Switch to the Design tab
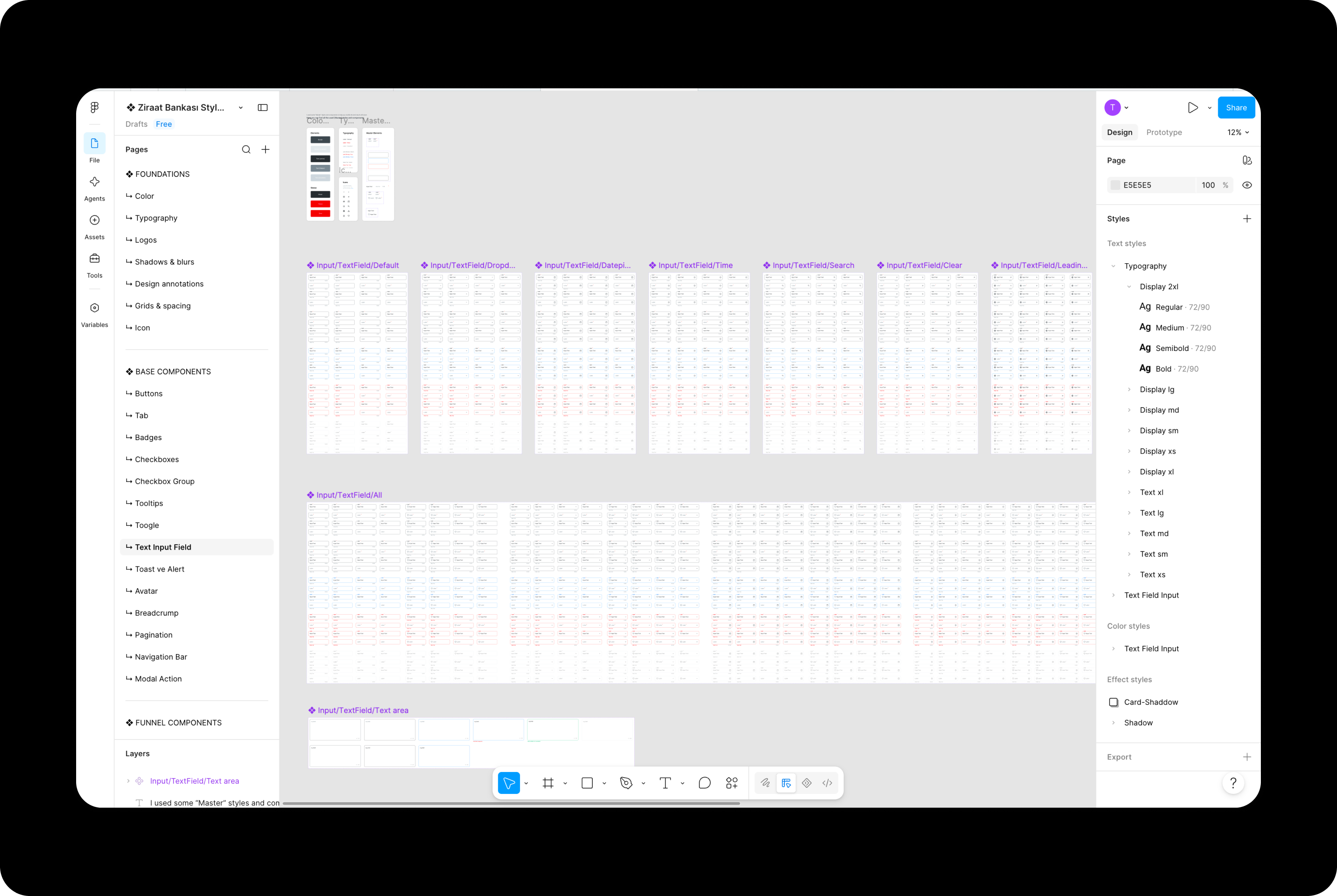1337x896 pixels. click(x=1119, y=132)
